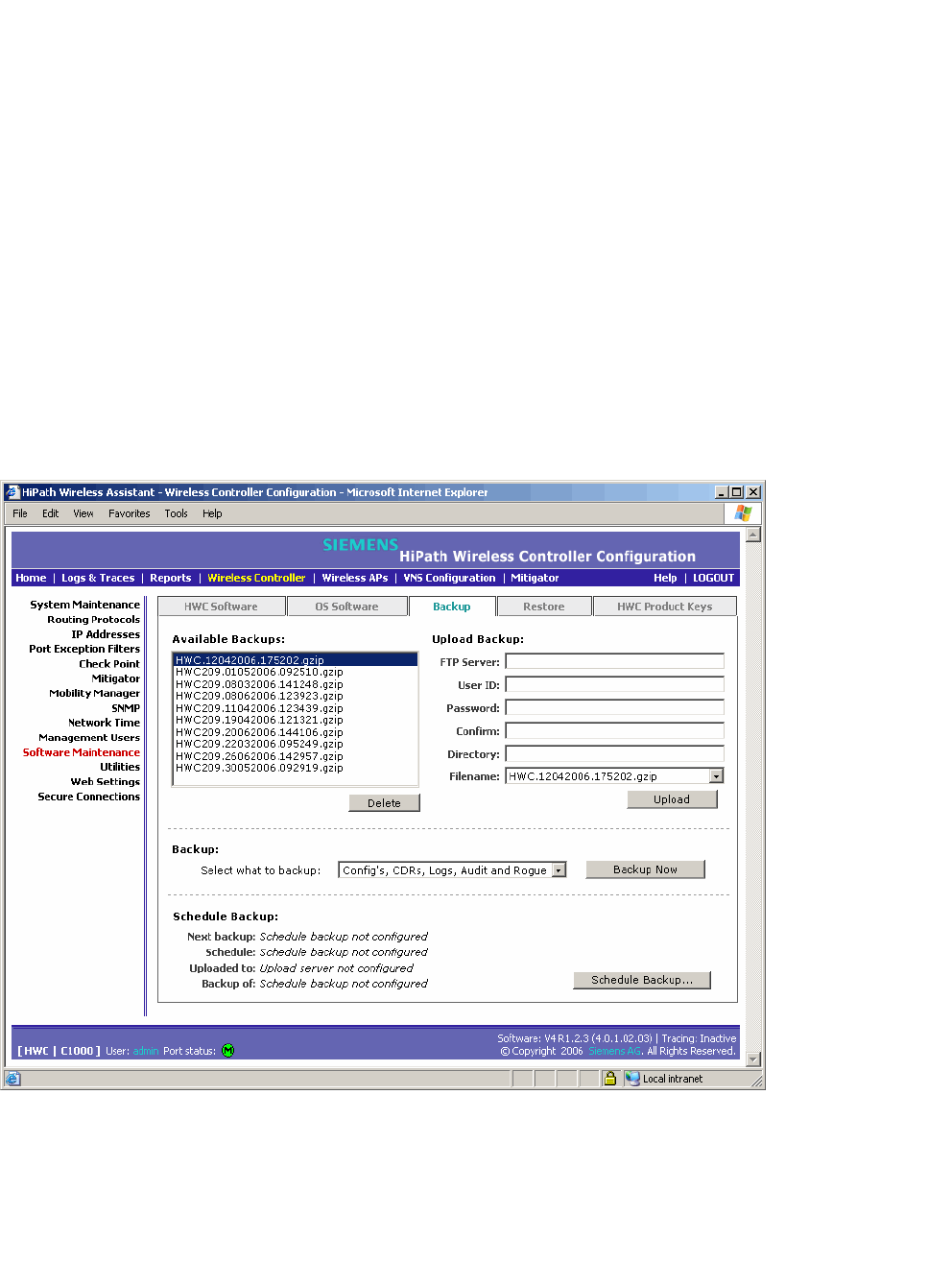Open the Tools menu

[x=177, y=513]
